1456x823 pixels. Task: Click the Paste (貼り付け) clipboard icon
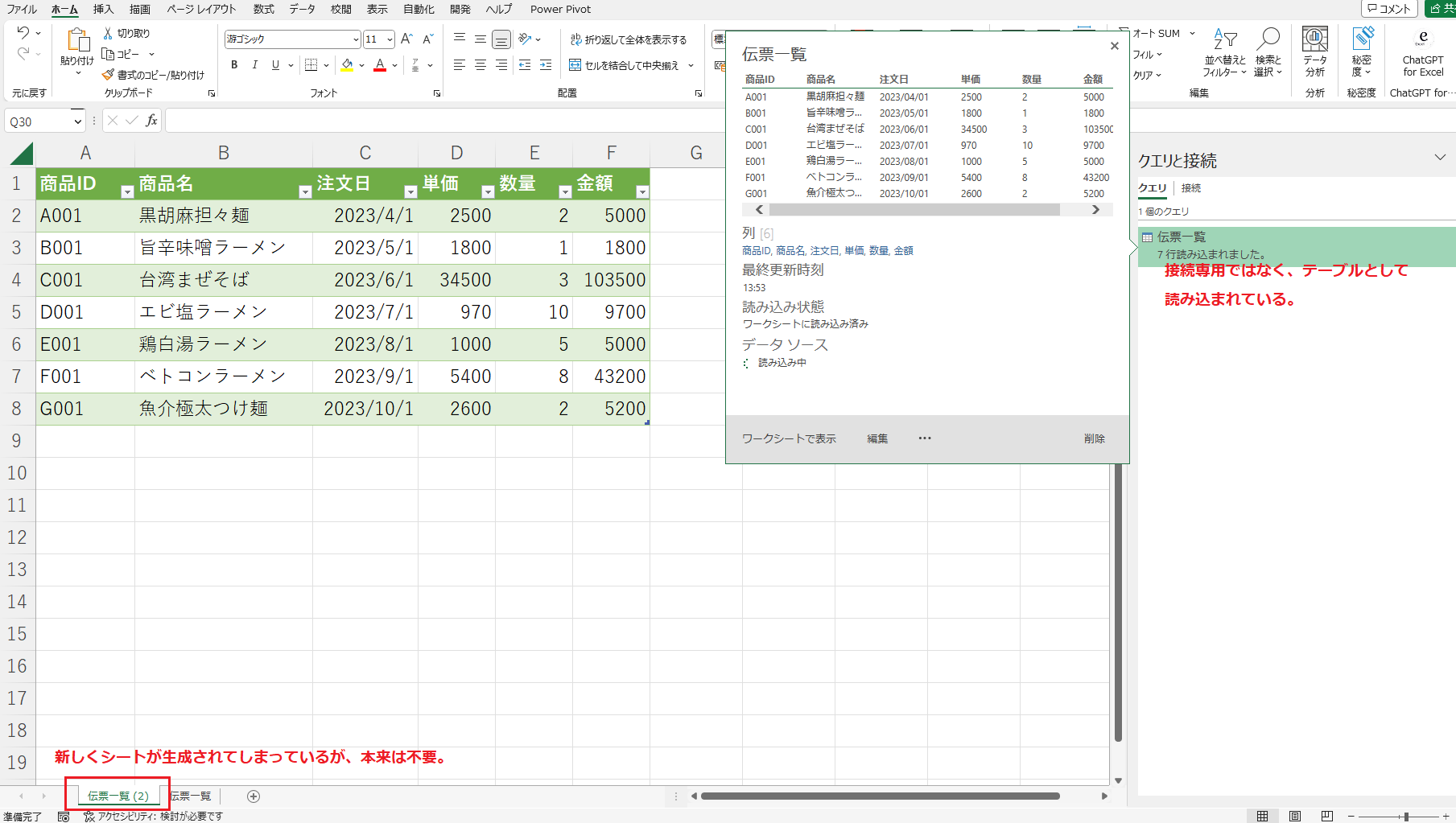[x=77, y=40]
